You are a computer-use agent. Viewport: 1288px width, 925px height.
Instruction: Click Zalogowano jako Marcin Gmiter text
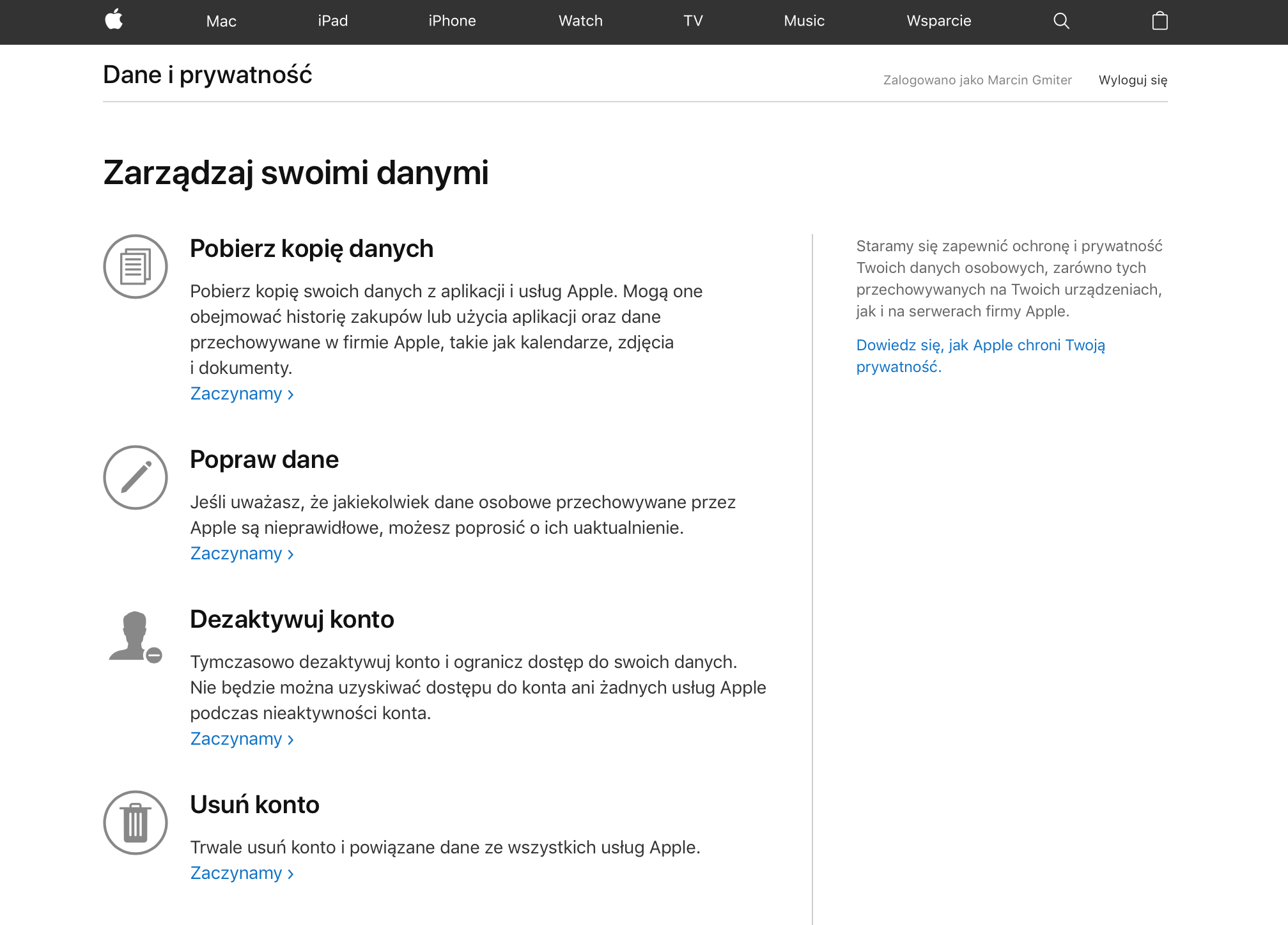coord(977,80)
